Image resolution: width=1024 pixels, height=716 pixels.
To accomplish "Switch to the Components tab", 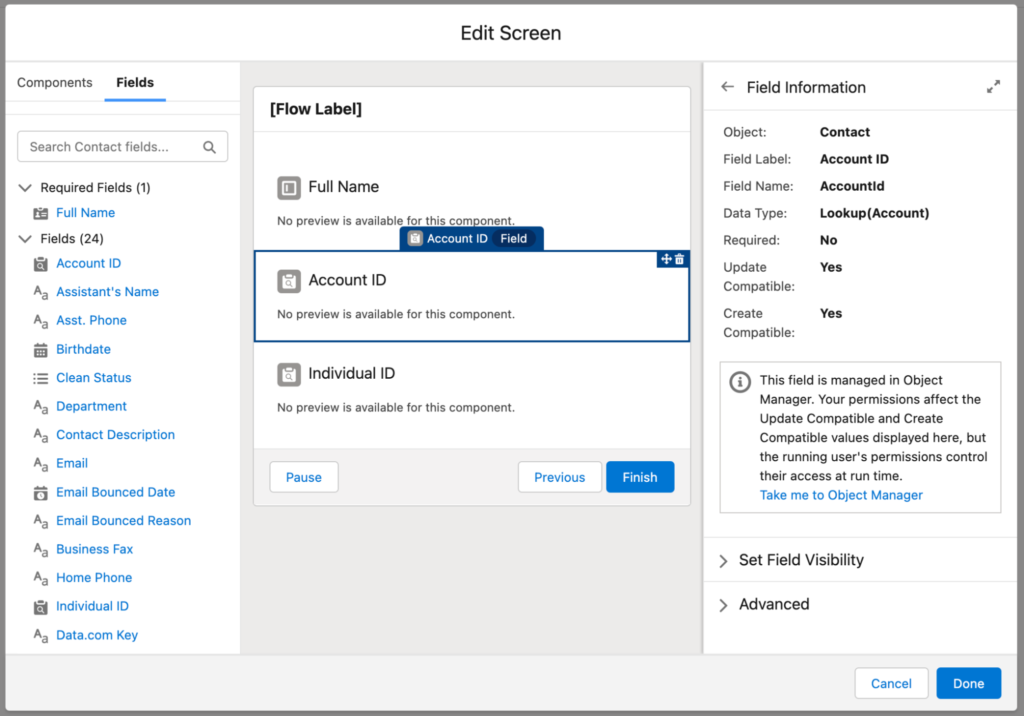I will [x=55, y=83].
